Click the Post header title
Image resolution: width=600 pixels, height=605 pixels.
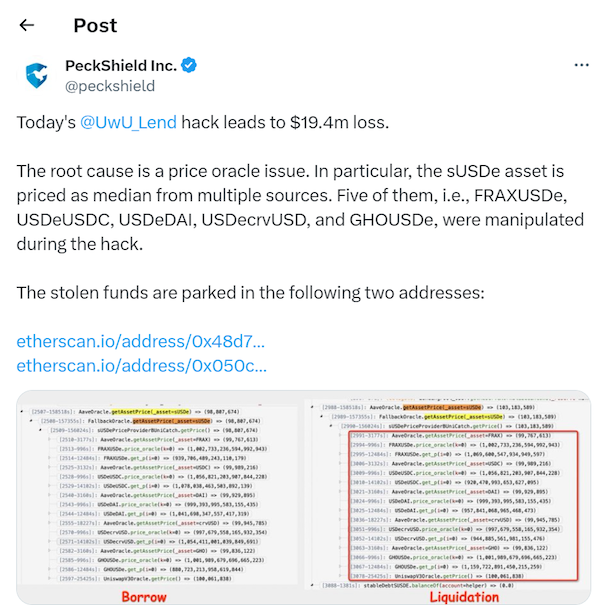coord(95,26)
